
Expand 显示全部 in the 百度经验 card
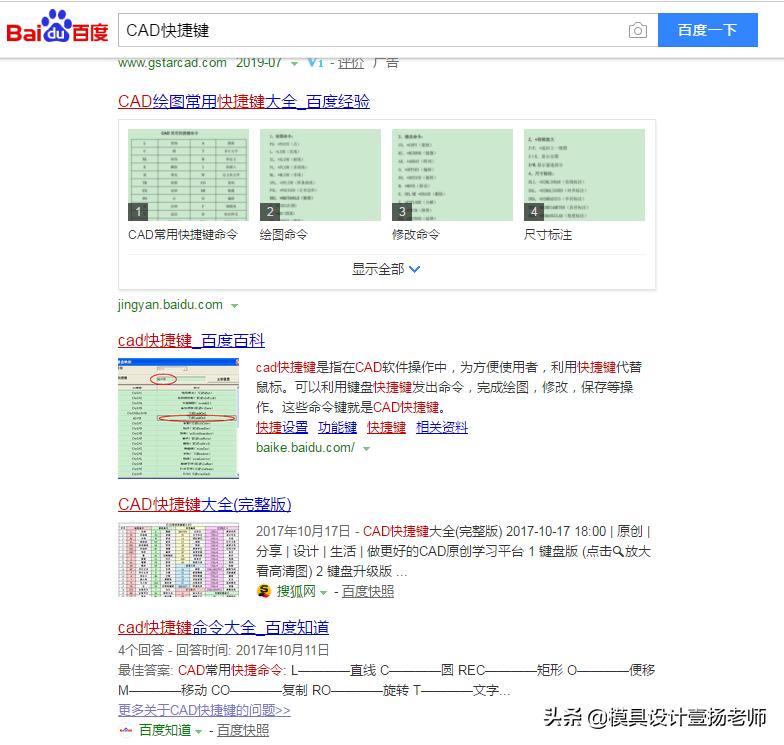pyautogui.click(x=386, y=270)
